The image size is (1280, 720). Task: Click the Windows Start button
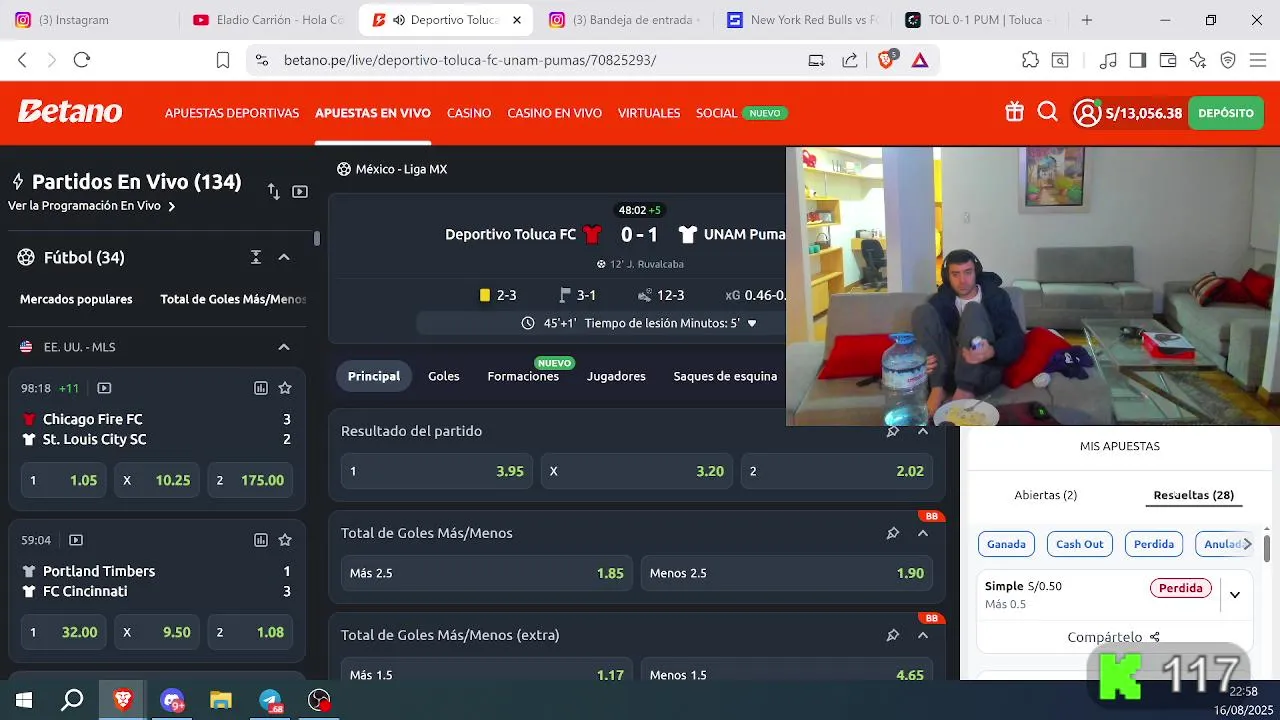click(24, 700)
